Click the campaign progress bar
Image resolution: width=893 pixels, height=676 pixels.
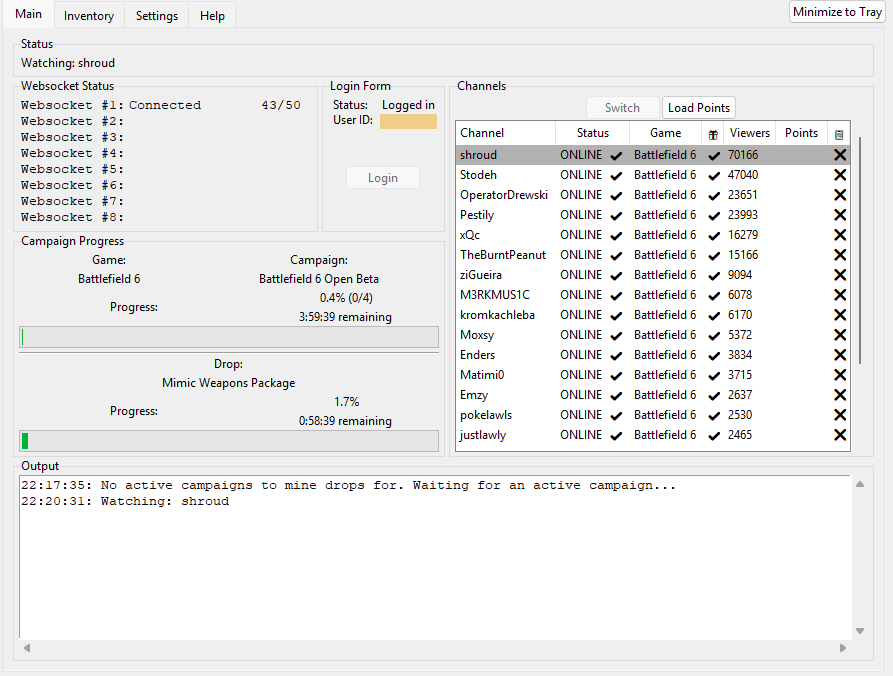[x=229, y=337]
